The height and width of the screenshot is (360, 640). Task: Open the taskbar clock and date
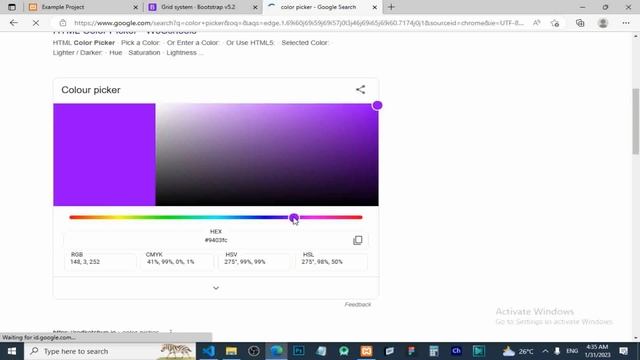click(597, 351)
